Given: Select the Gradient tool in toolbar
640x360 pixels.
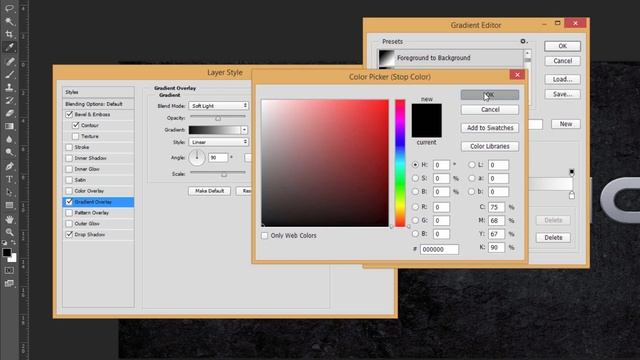Looking at the screenshot, I should click(9, 127).
